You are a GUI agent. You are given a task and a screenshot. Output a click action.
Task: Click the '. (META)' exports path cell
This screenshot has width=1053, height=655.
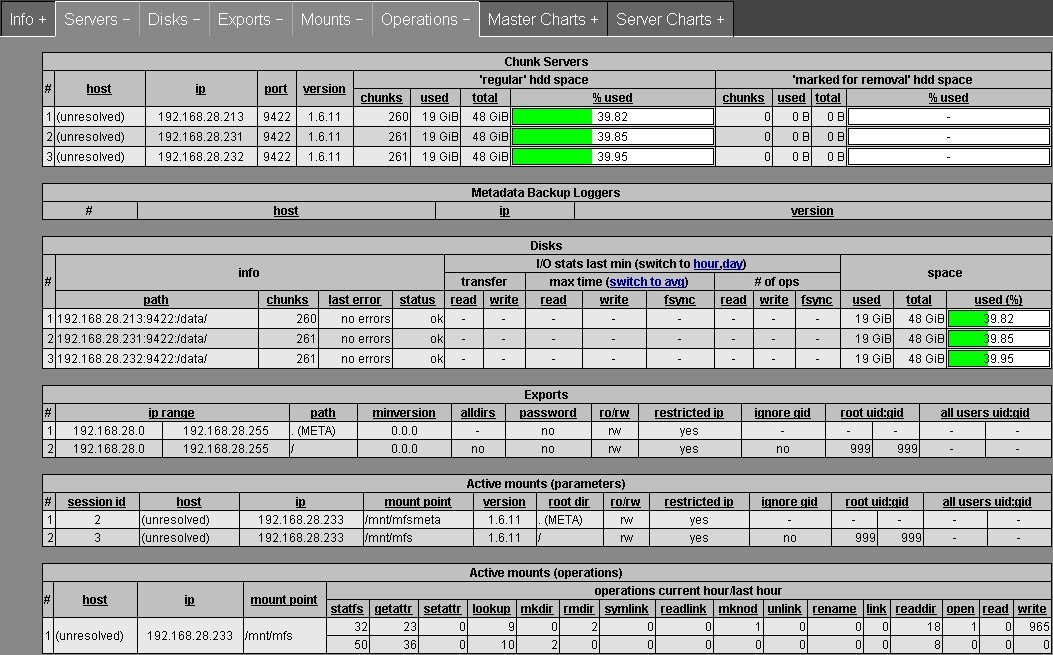pos(323,431)
